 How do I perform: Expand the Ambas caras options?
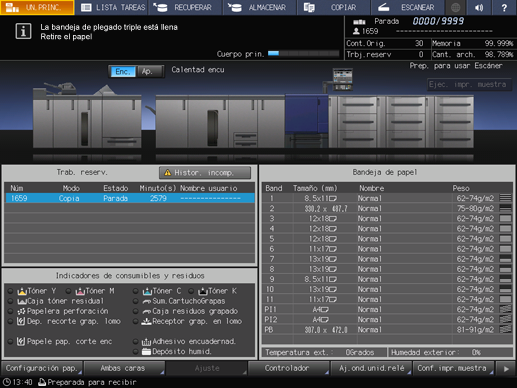(x=124, y=368)
